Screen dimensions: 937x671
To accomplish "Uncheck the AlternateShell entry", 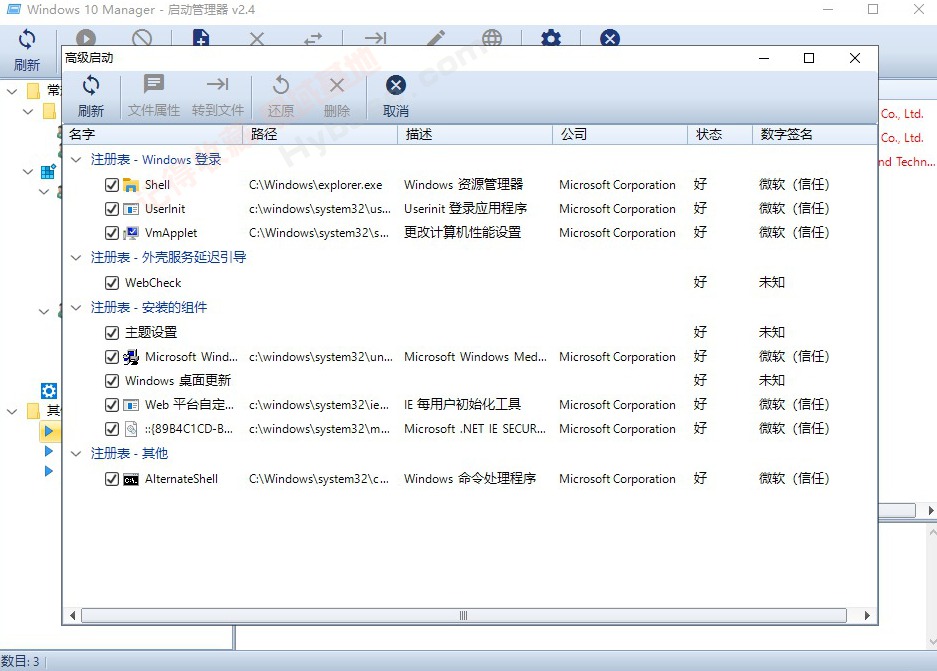I will [112, 479].
